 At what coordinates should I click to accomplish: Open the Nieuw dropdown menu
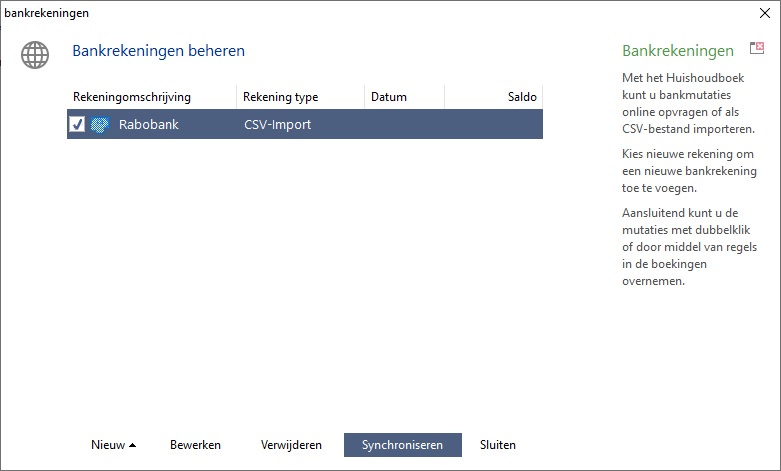pos(113,445)
